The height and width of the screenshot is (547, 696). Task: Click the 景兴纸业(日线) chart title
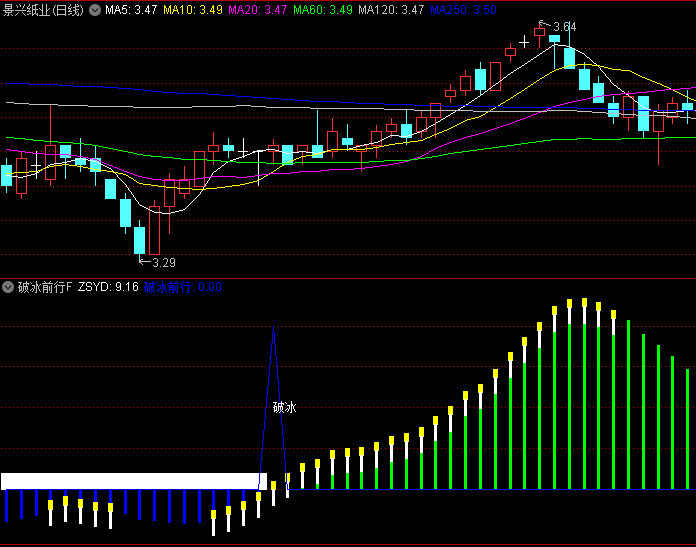pos(43,10)
